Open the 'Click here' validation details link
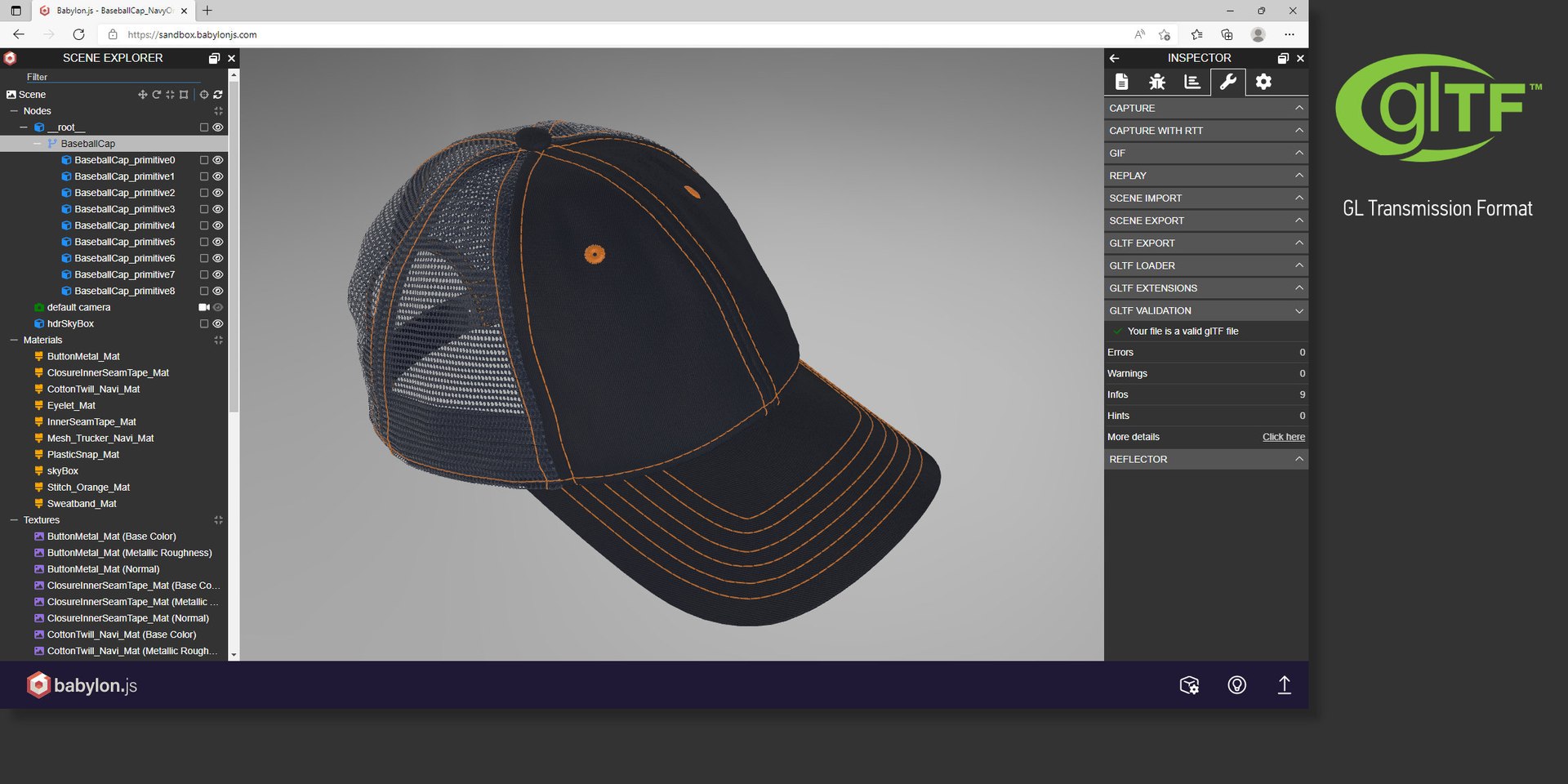This screenshot has height=784, width=1568. click(x=1284, y=437)
